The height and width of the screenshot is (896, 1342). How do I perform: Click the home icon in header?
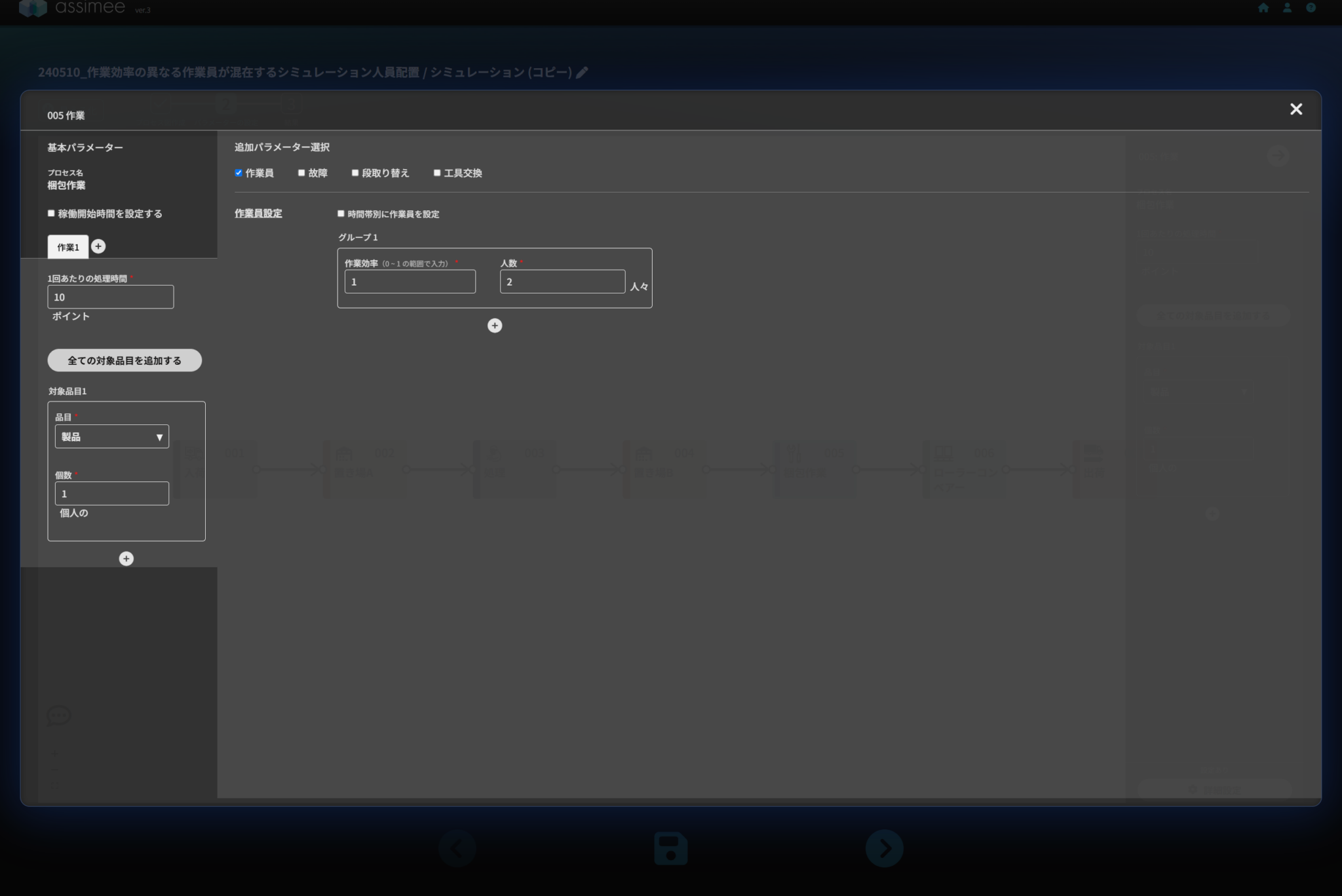click(1263, 8)
